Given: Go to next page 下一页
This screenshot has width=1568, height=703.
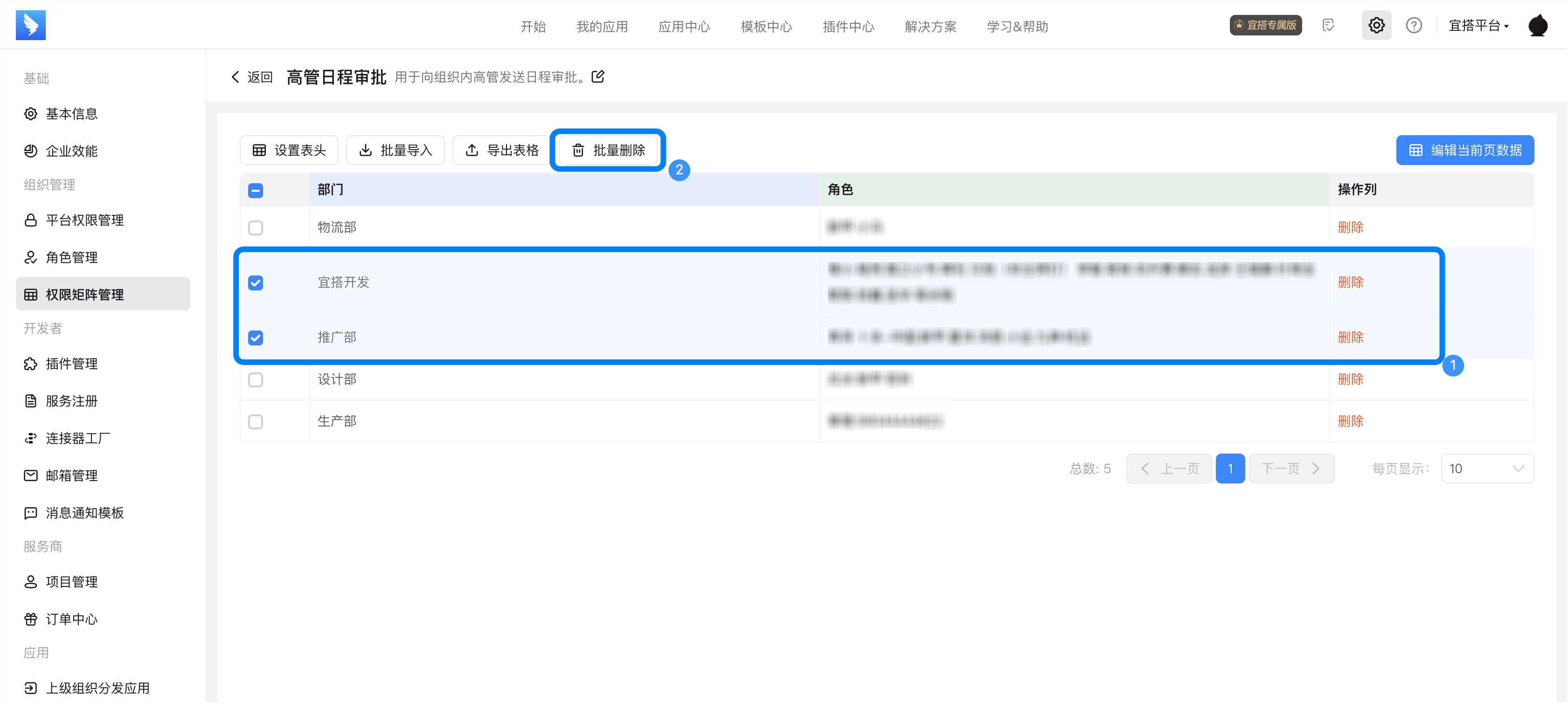Looking at the screenshot, I should pos(1291,469).
